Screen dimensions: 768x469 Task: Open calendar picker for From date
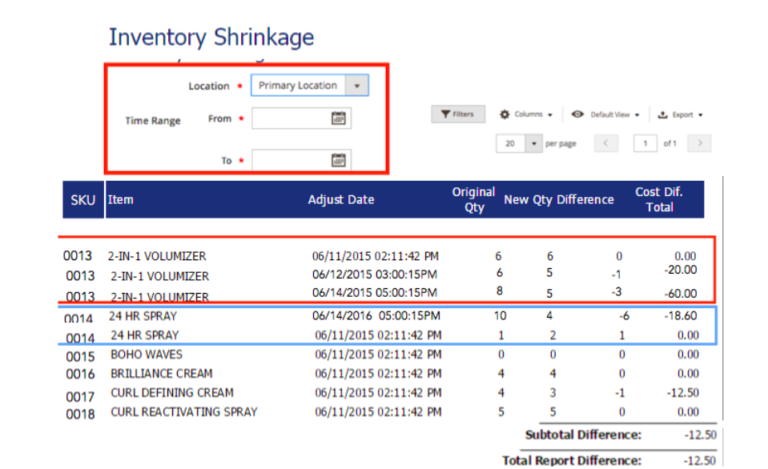338,118
